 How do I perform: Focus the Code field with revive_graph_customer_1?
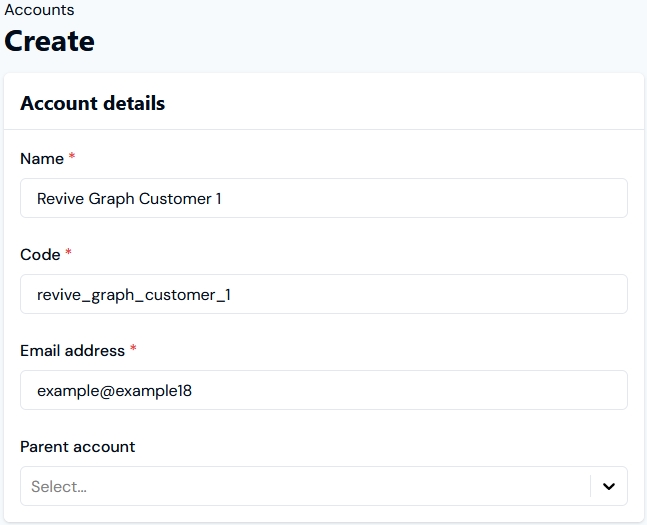pos(324,294)
